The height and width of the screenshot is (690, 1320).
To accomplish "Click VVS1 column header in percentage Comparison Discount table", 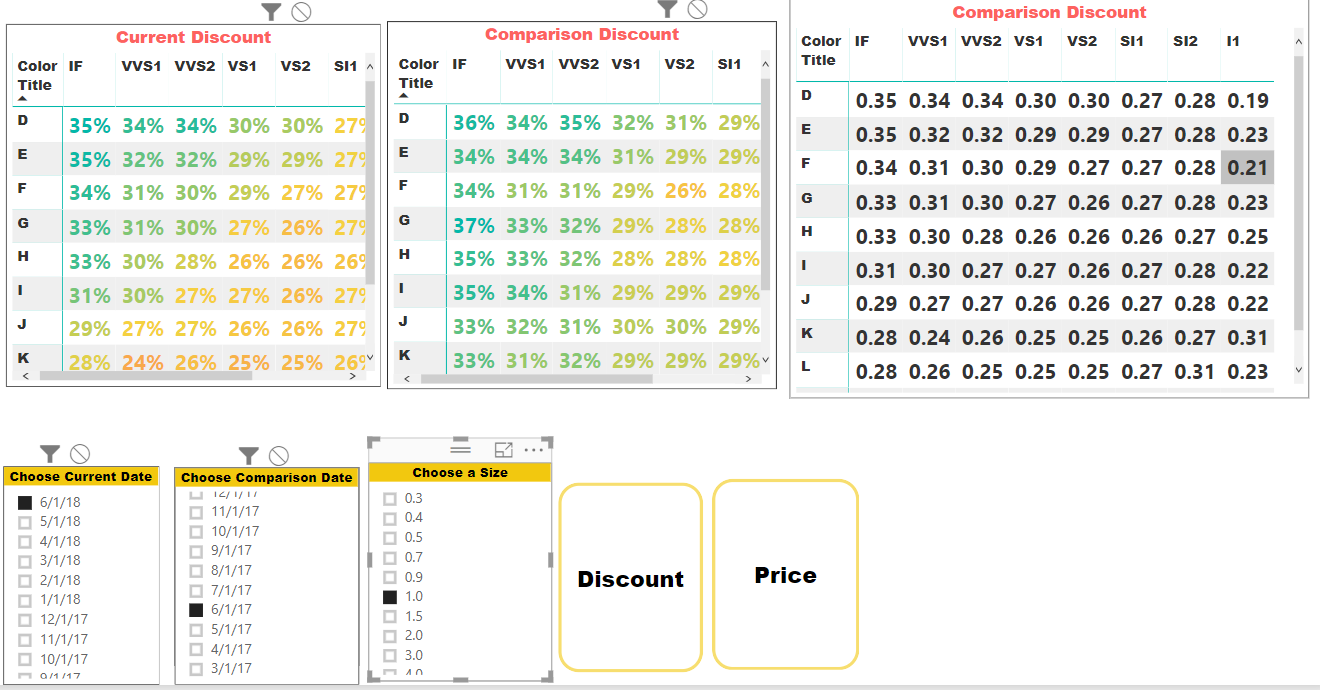I will [x=525, y=64].
